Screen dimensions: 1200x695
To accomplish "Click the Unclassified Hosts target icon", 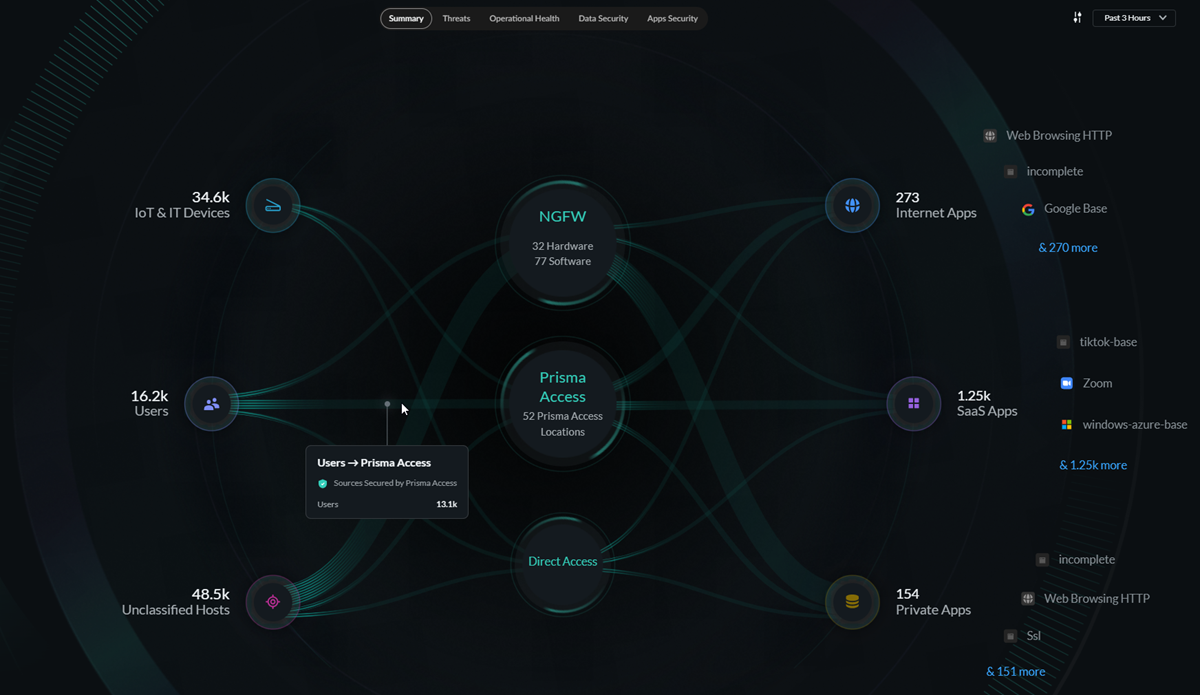I will point(273,602).
